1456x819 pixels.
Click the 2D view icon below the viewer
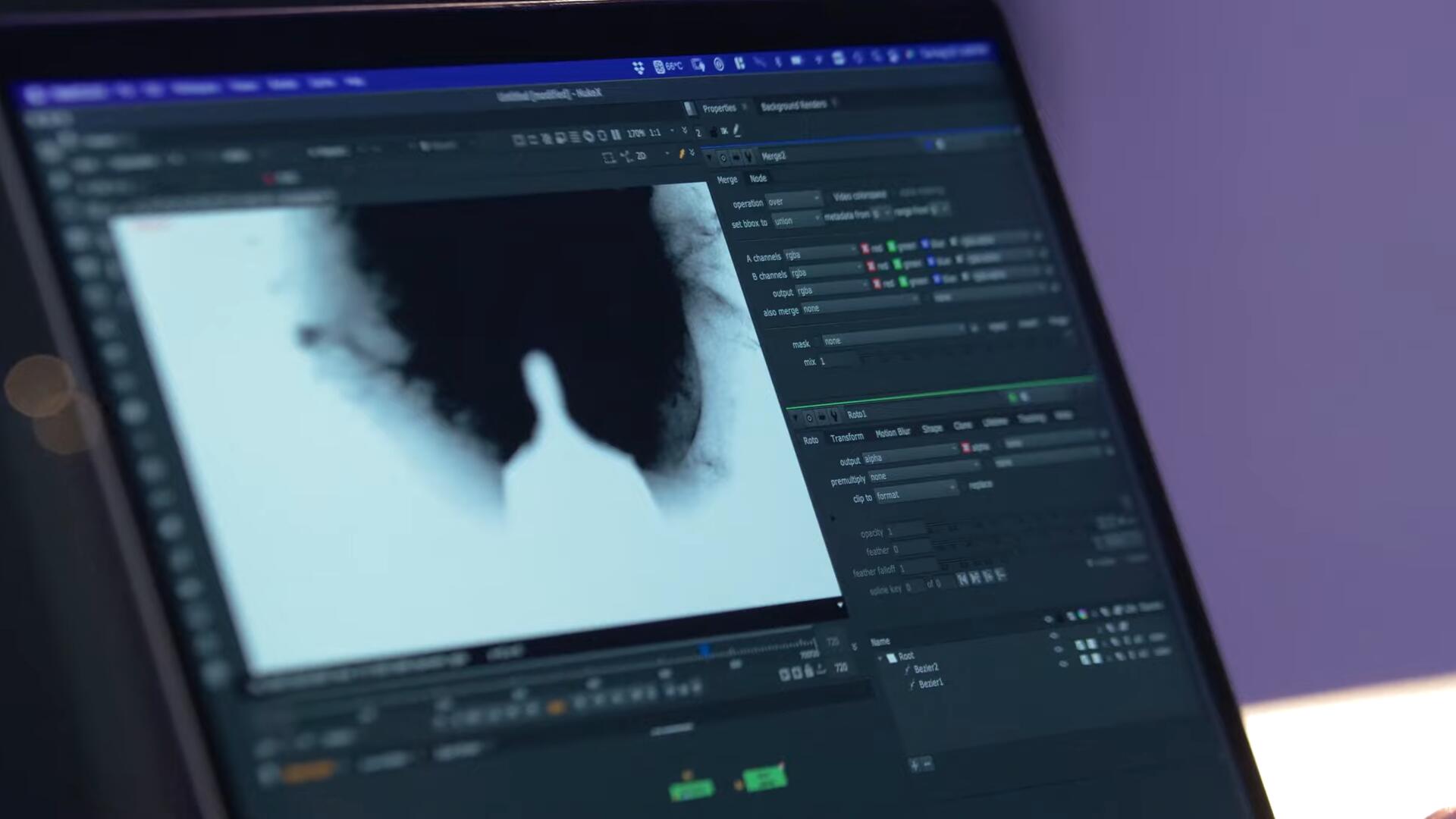[641, 156]
